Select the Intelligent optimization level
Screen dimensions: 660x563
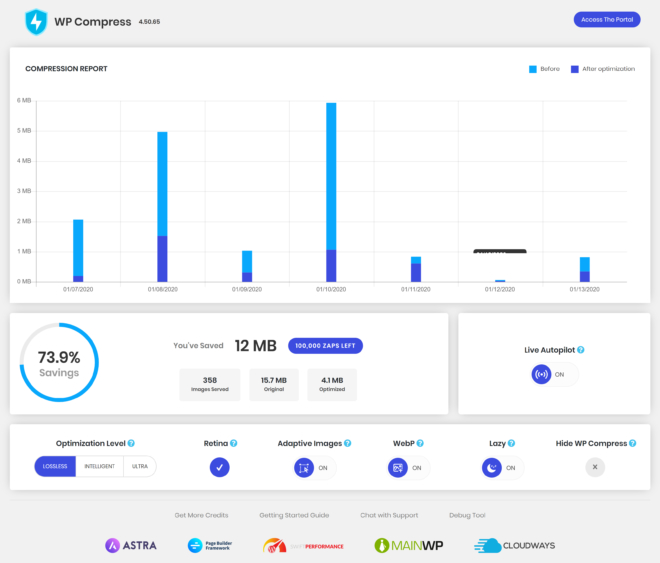99,466
